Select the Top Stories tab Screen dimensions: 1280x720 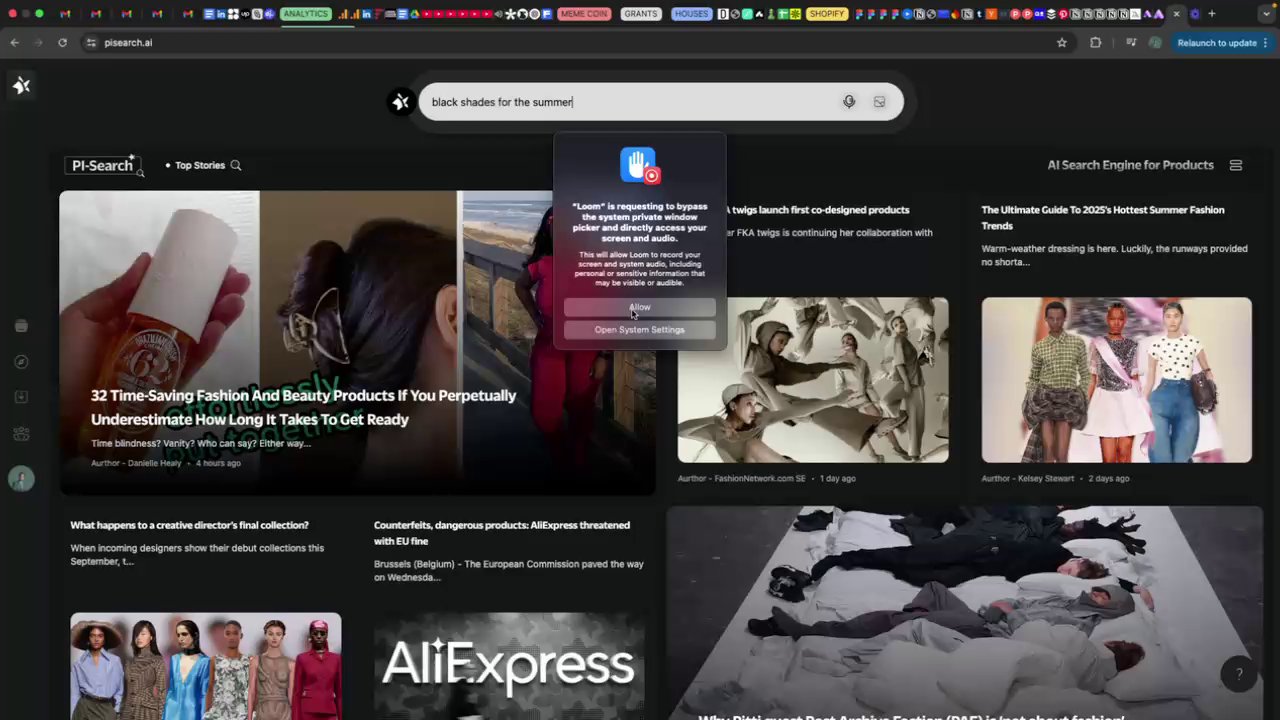(200, 165)
